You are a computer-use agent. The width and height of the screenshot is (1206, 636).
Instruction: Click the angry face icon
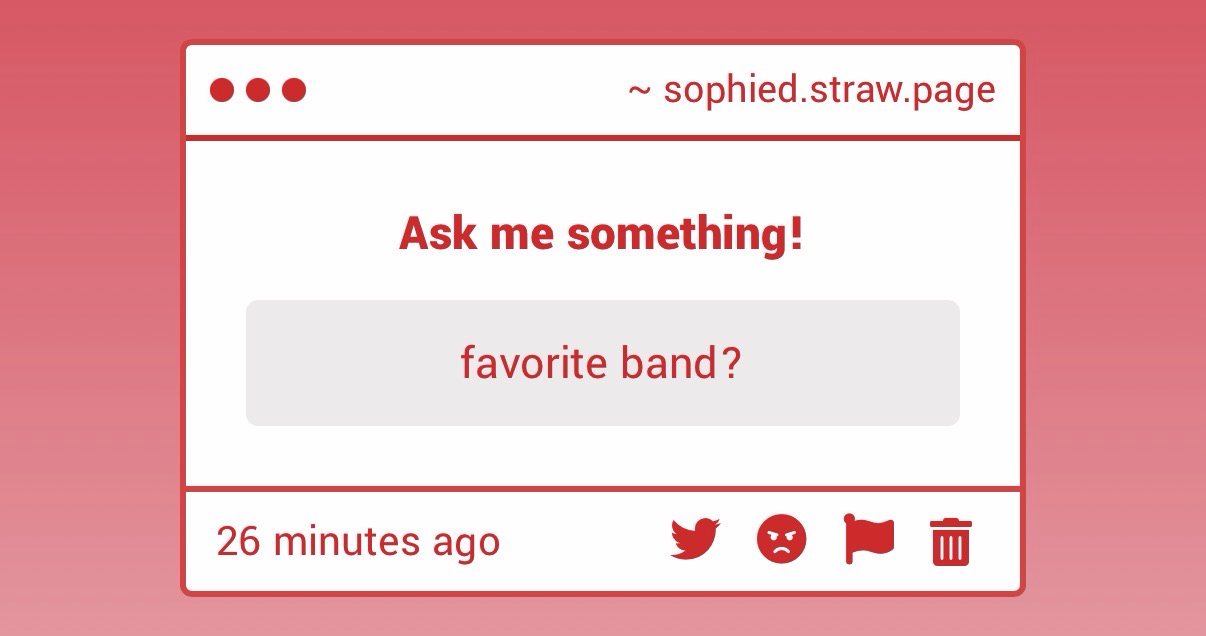[781, 540]
